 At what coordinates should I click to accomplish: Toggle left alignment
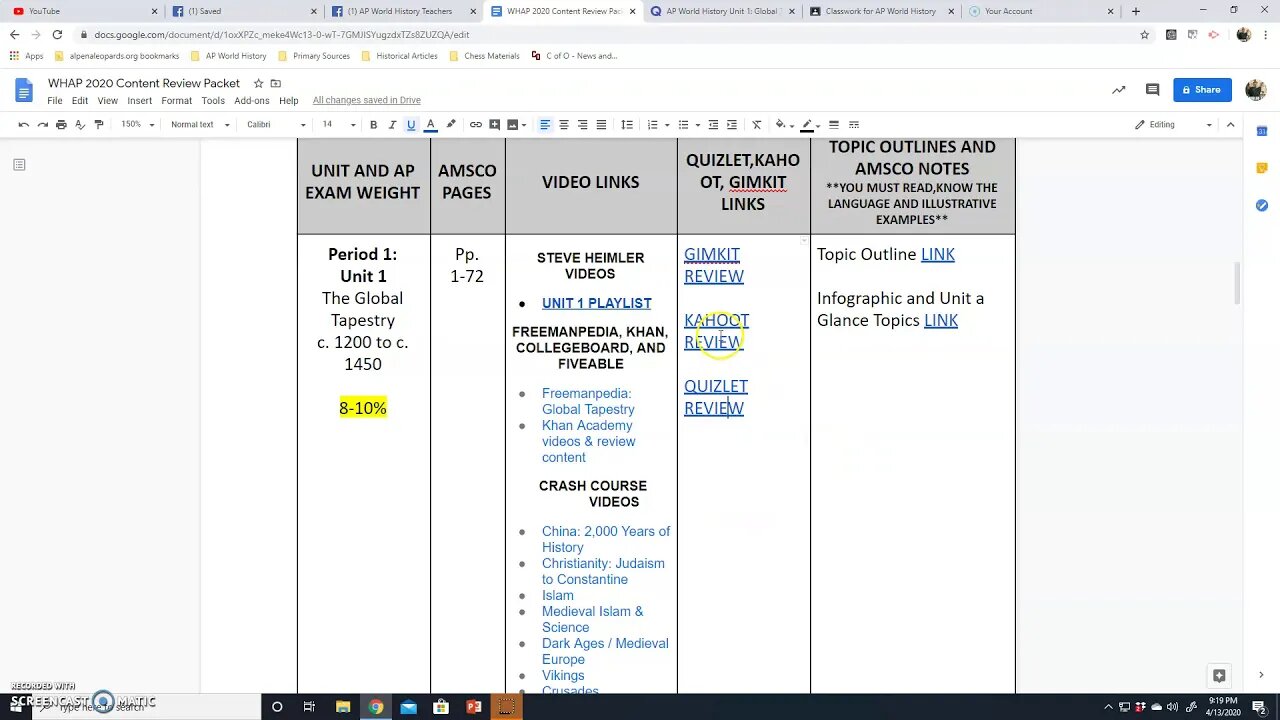(545, 125)
